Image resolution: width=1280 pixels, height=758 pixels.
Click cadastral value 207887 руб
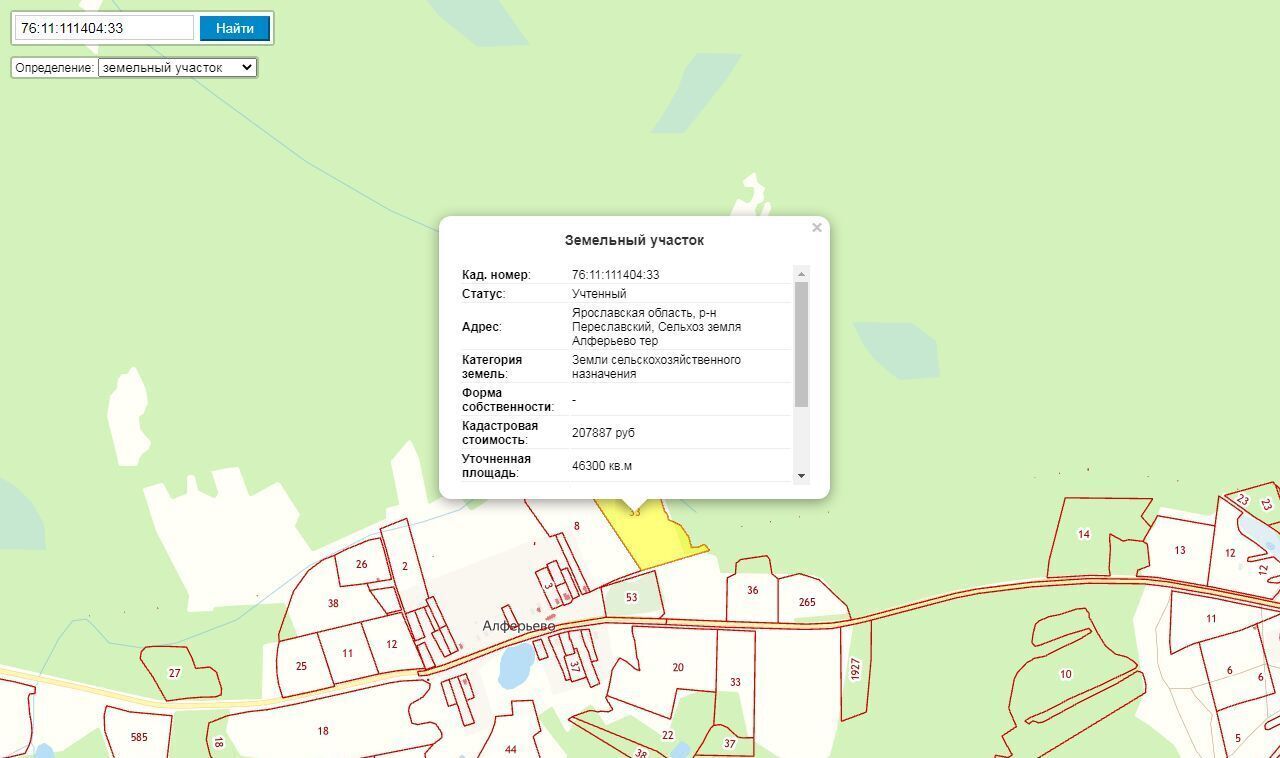click(603, 433)
